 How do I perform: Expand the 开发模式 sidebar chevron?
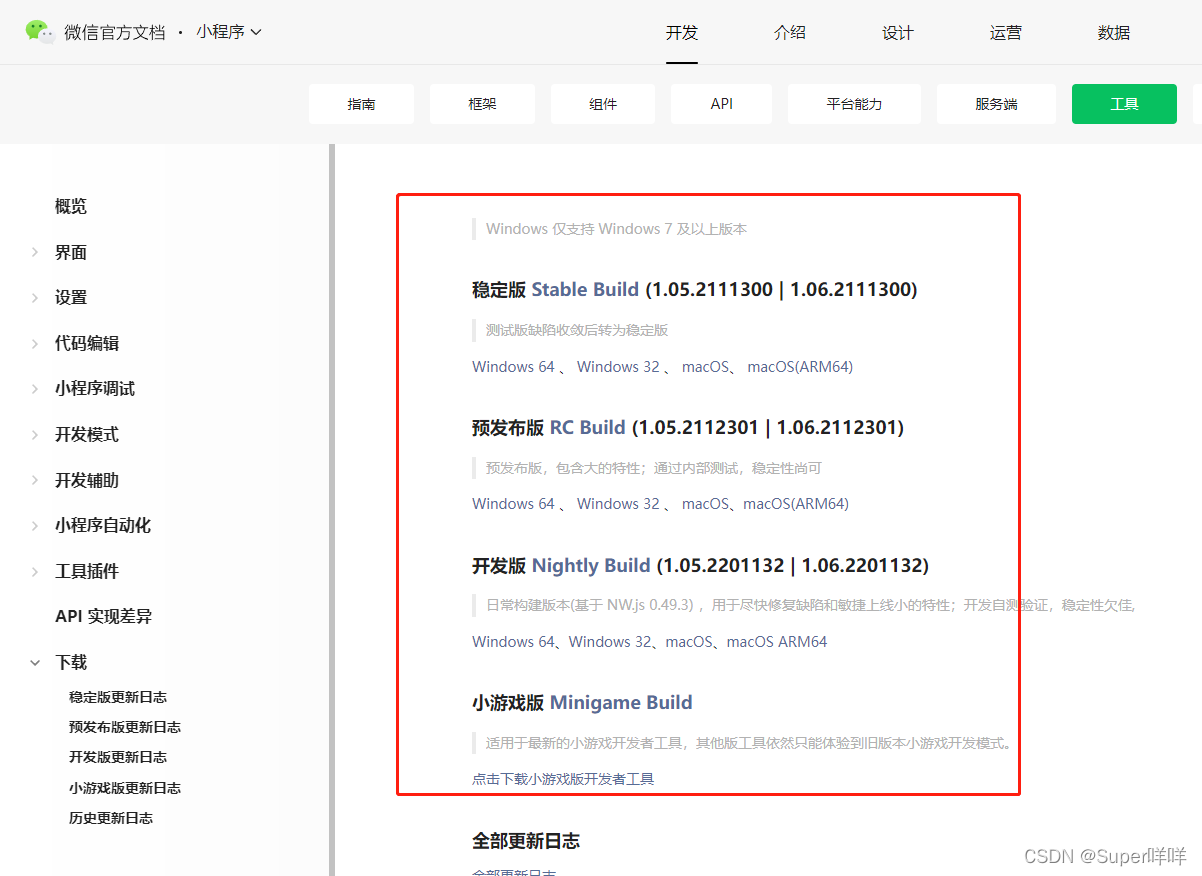point(34,434)
